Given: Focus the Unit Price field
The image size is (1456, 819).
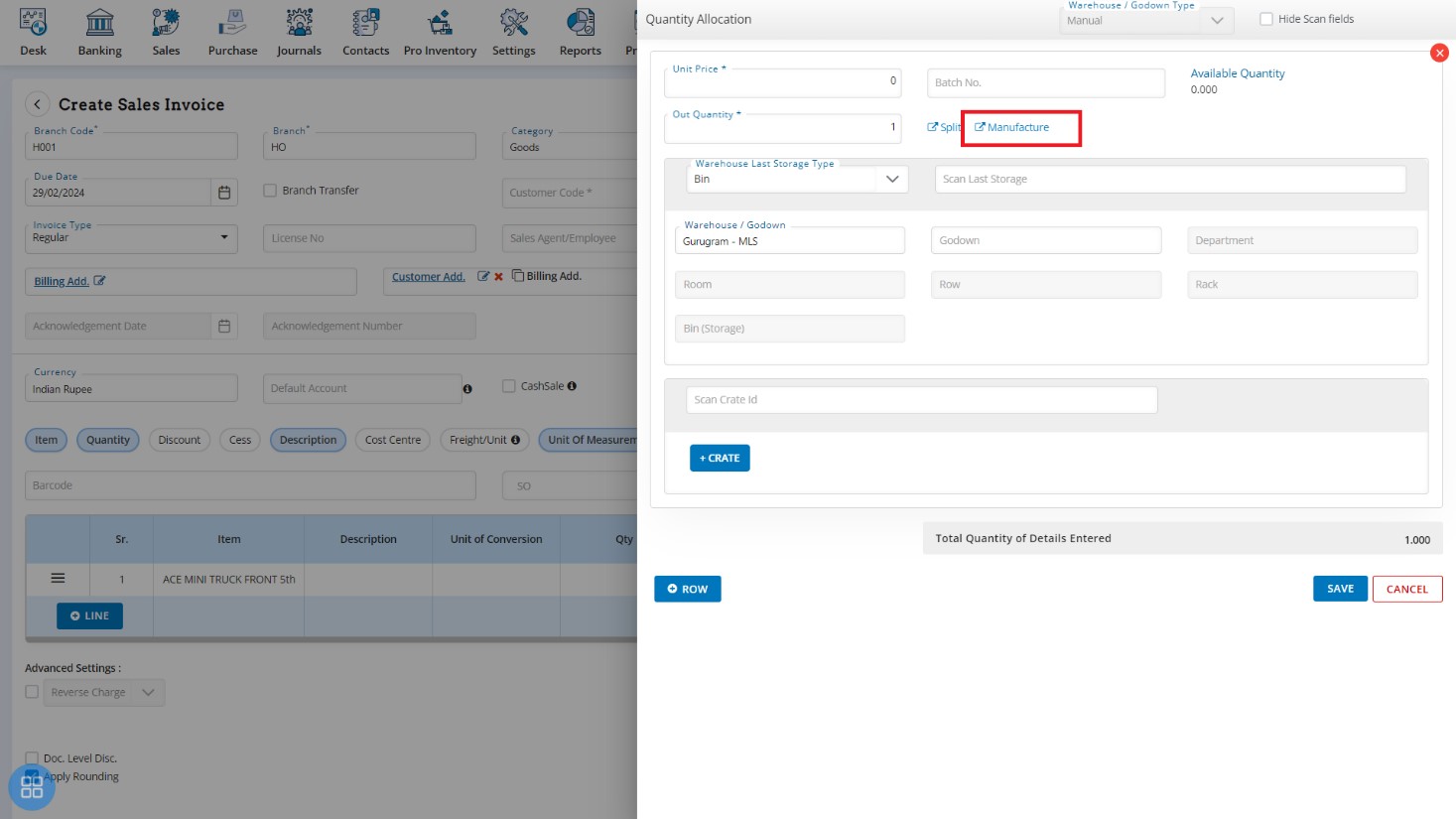Looking at the screenshot, I should tap(782, 81).
